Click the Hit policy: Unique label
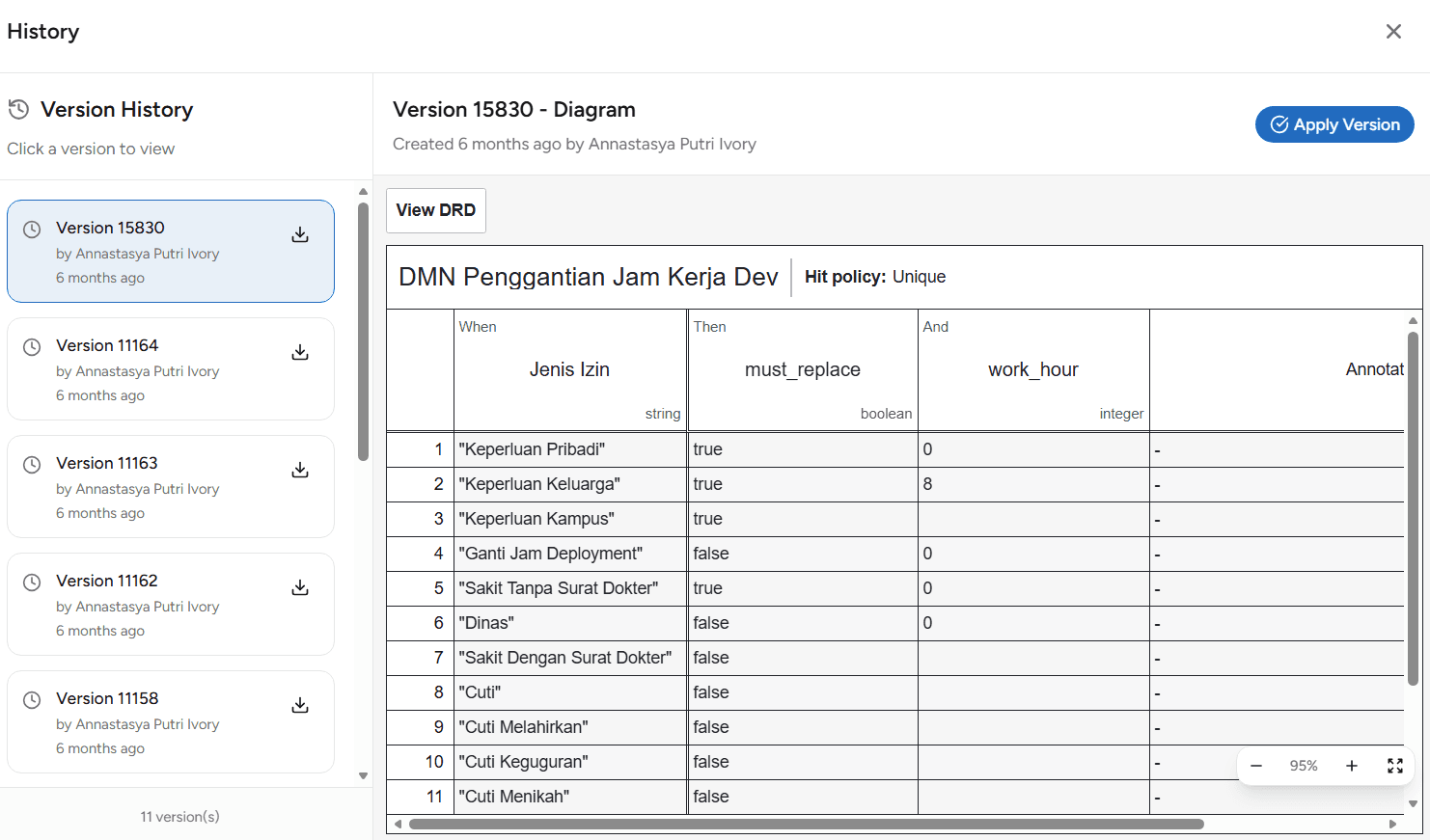 [x=875, y=277]
